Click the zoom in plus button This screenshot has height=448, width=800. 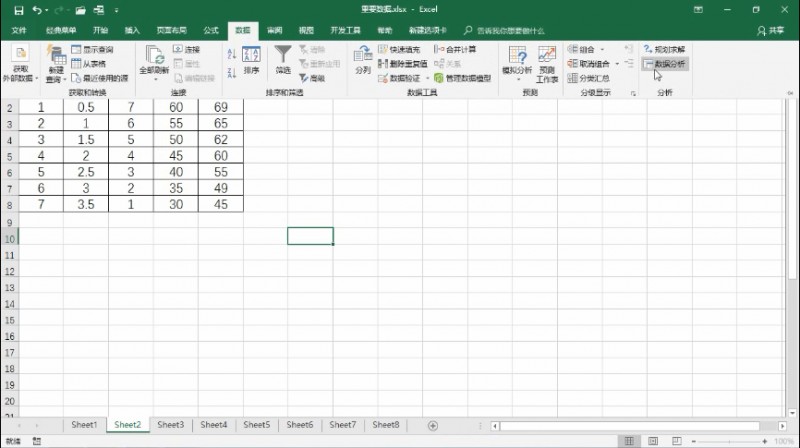pos(765,441)
